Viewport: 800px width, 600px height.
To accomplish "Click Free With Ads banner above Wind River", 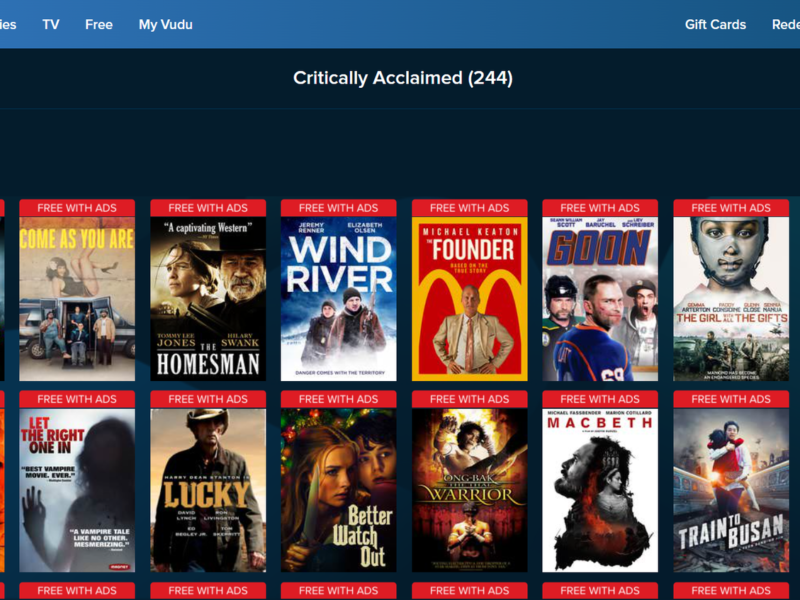I will [x=339, y=208].
